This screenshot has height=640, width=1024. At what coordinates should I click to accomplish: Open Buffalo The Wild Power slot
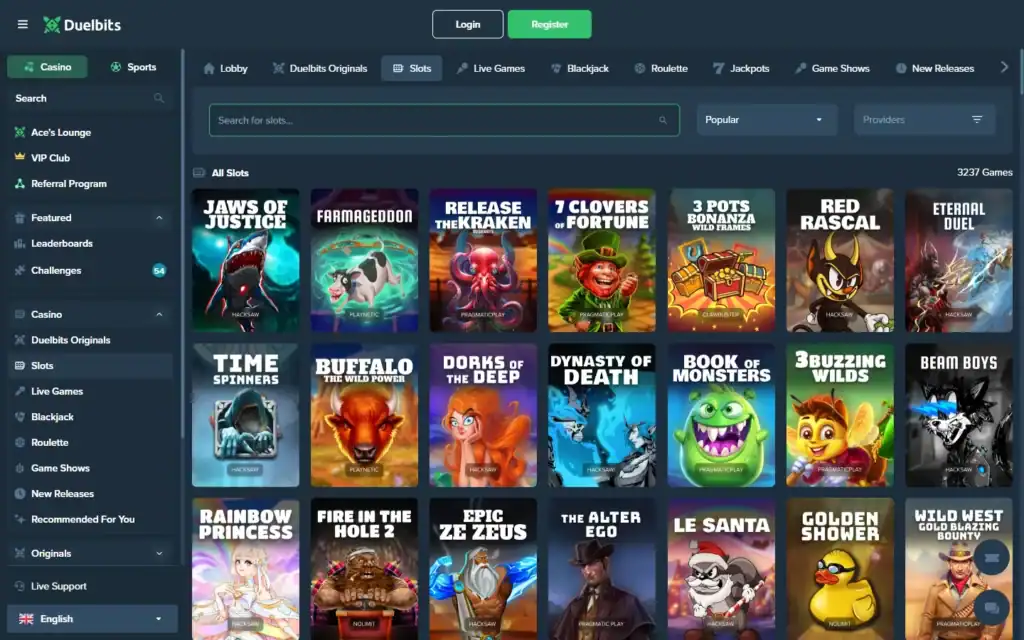point(364,415)
